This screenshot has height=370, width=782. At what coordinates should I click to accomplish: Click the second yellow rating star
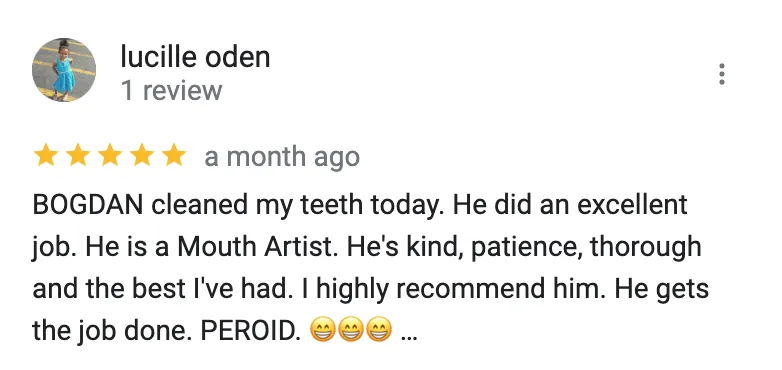(78, 156)
